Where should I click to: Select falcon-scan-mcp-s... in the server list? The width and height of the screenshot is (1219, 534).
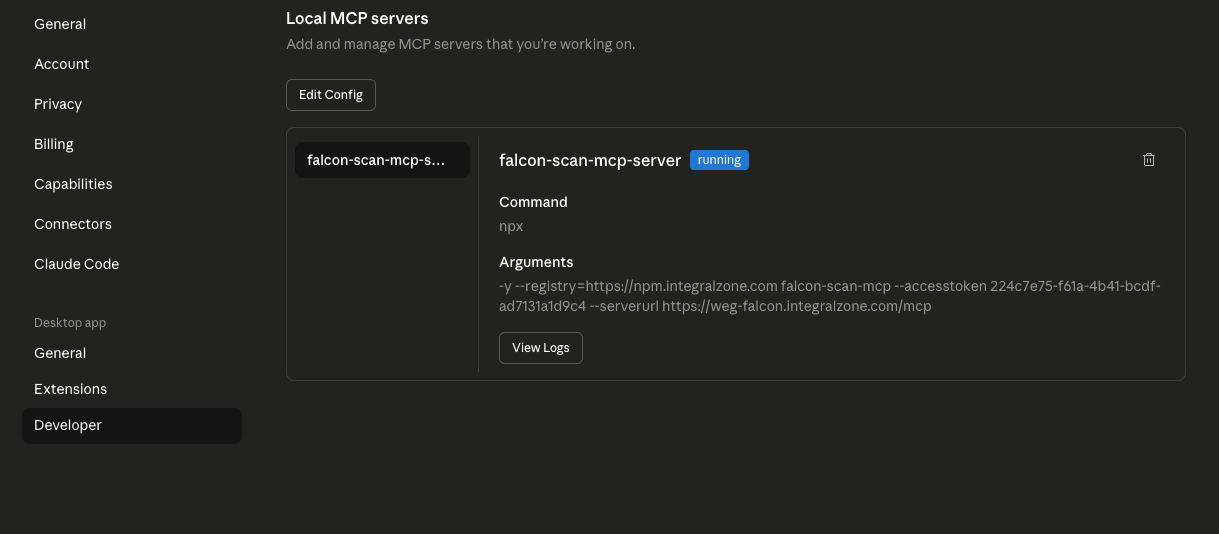[x=382, y=160]
